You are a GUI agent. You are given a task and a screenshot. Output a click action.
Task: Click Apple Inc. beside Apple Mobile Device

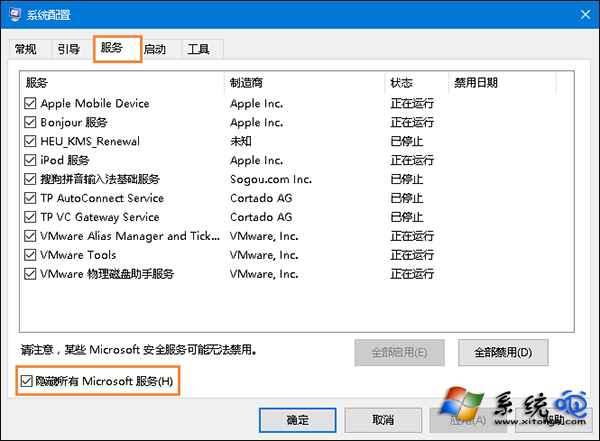(x=256, y=103)
